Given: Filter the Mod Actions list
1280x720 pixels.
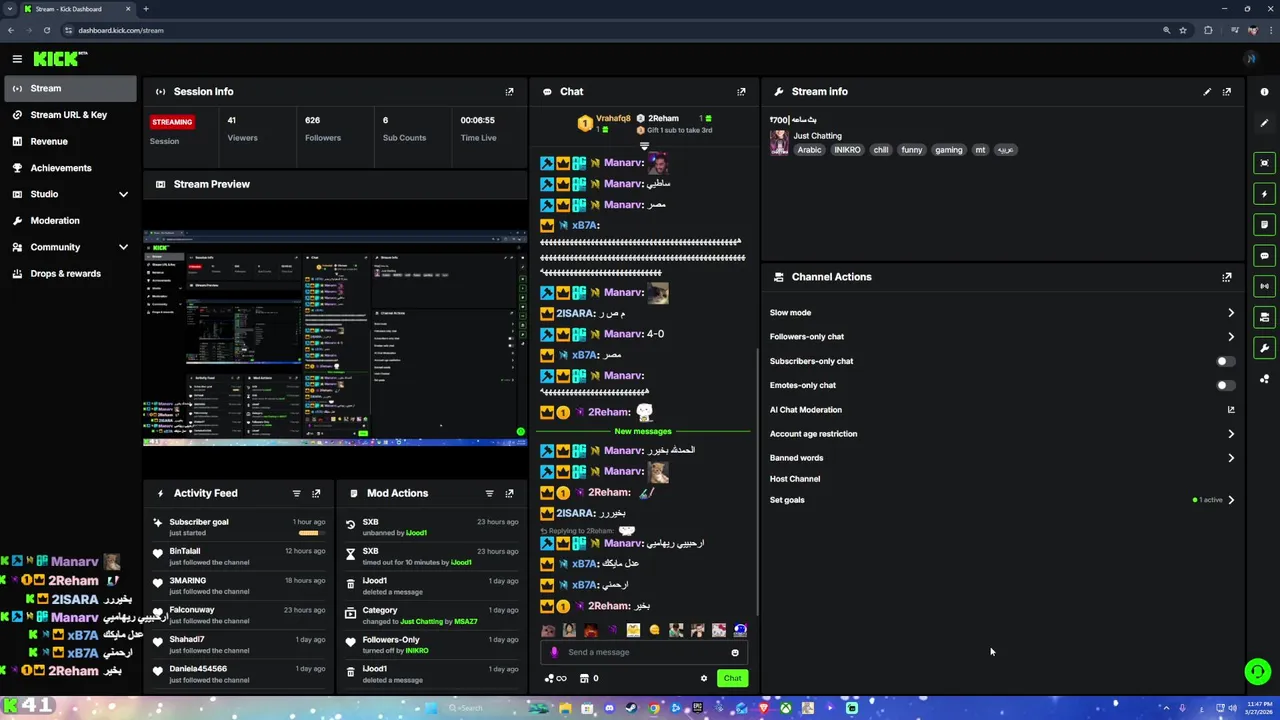Looking at the screenshot, I should pyautogui.click(x=489, y=493).
